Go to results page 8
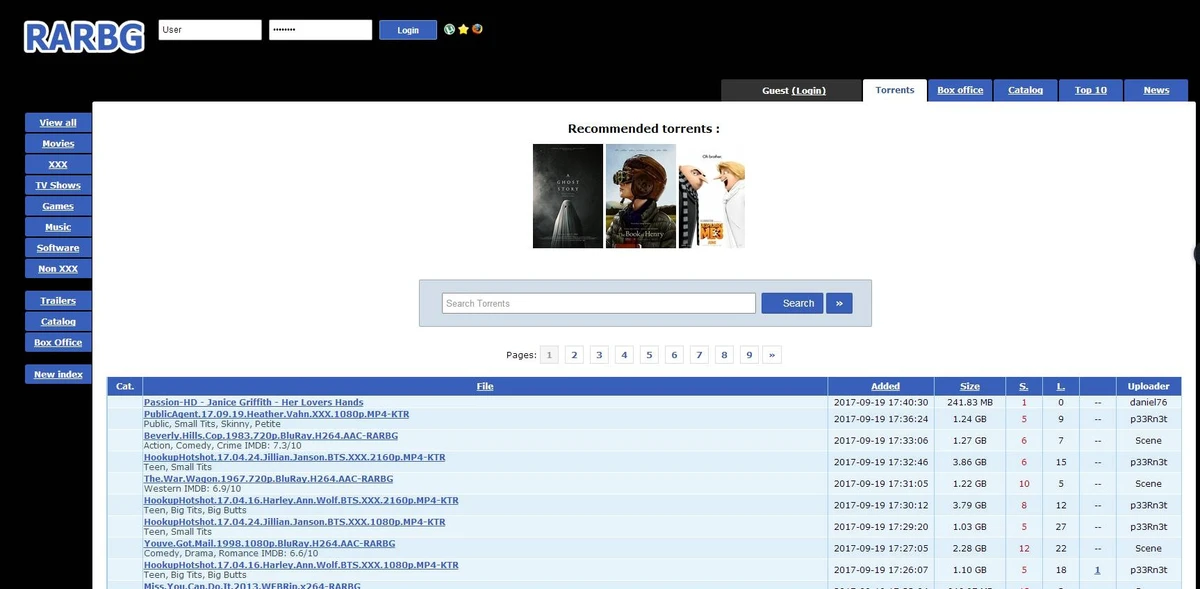 pyautogui.click(x=724, y=355)
